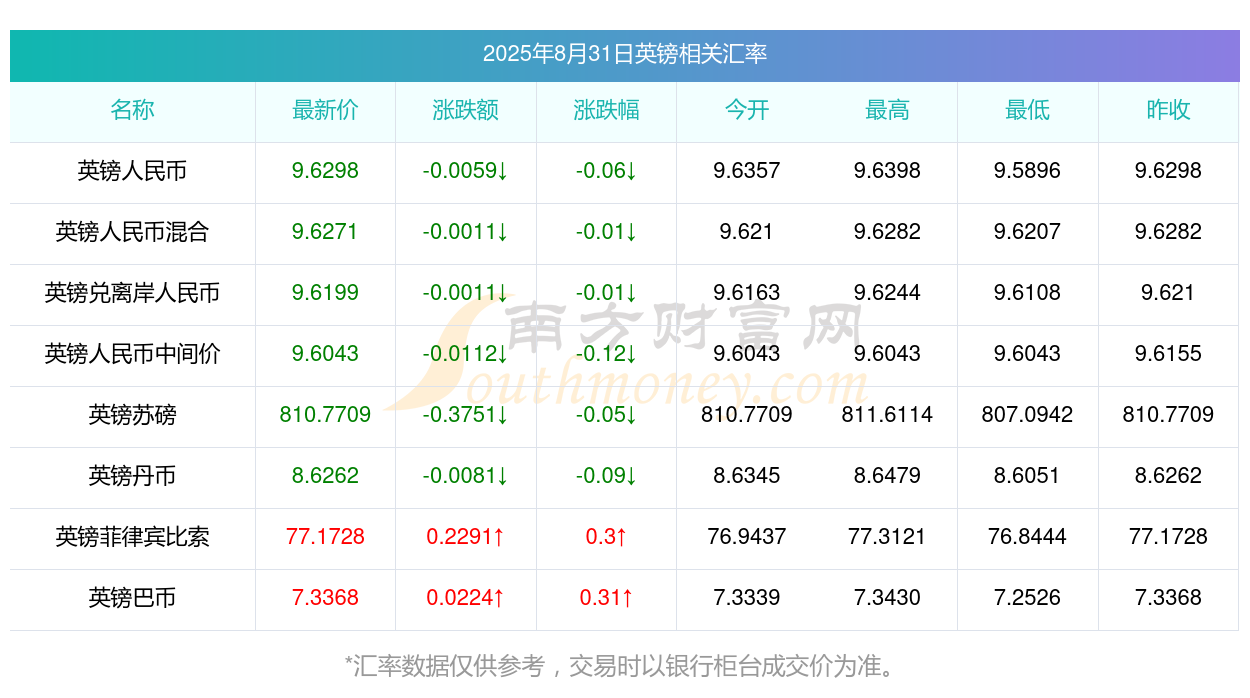Image resolution: width=1250 pixels, height=698 pixels.
Task: Click latest price 77.1728 in red
Action: click(x=325, y=537)
